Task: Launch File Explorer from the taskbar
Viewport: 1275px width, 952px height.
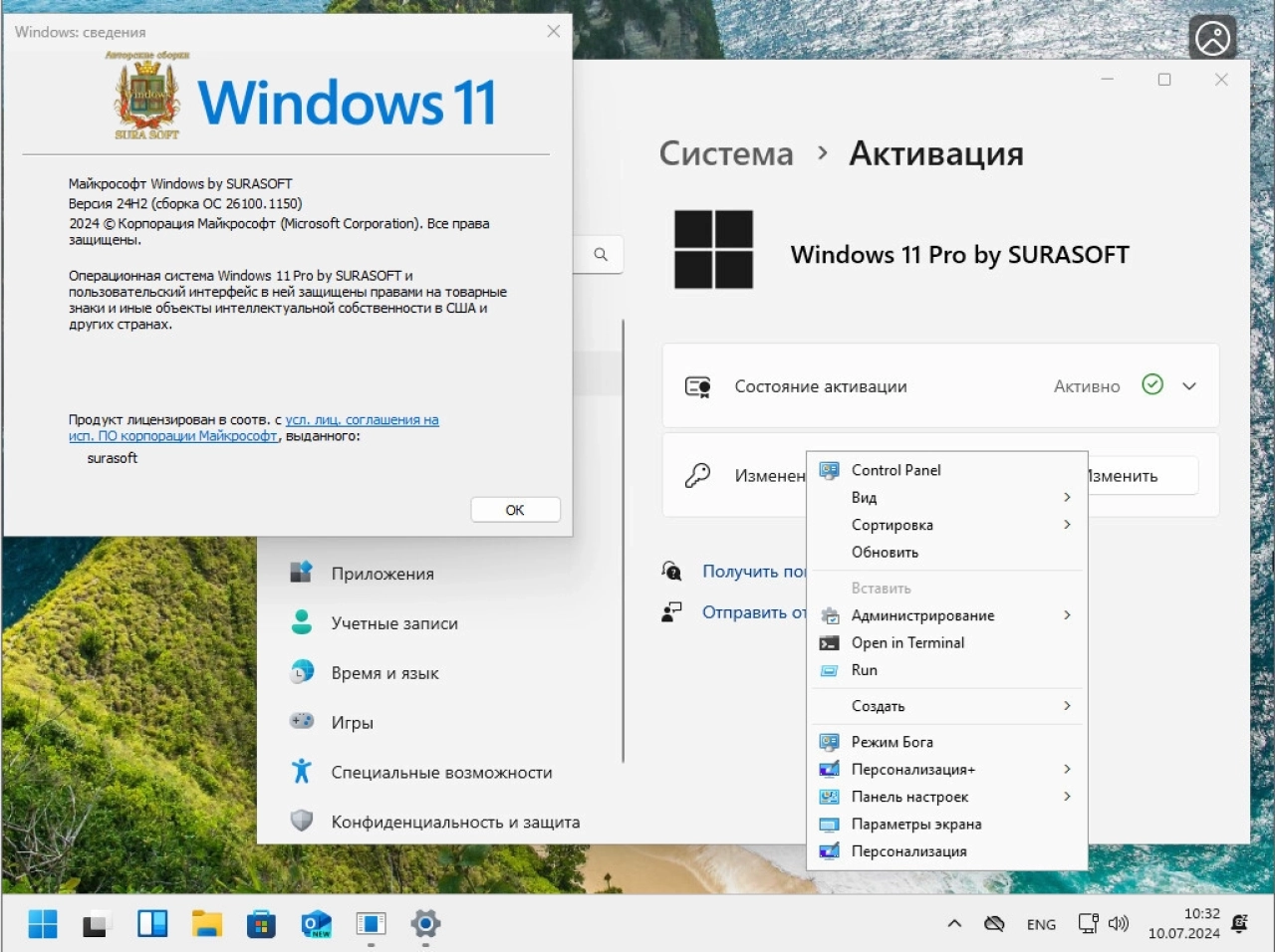Action: click(207, 924)
